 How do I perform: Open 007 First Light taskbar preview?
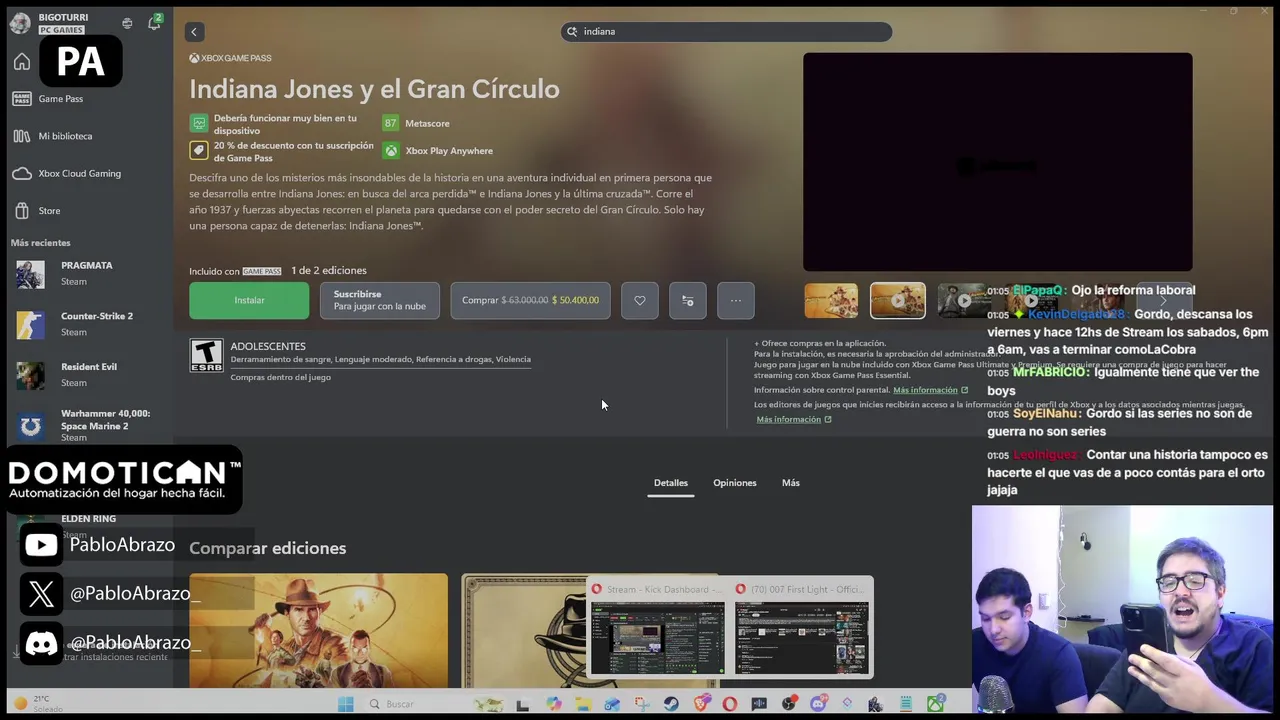[802, 629]
